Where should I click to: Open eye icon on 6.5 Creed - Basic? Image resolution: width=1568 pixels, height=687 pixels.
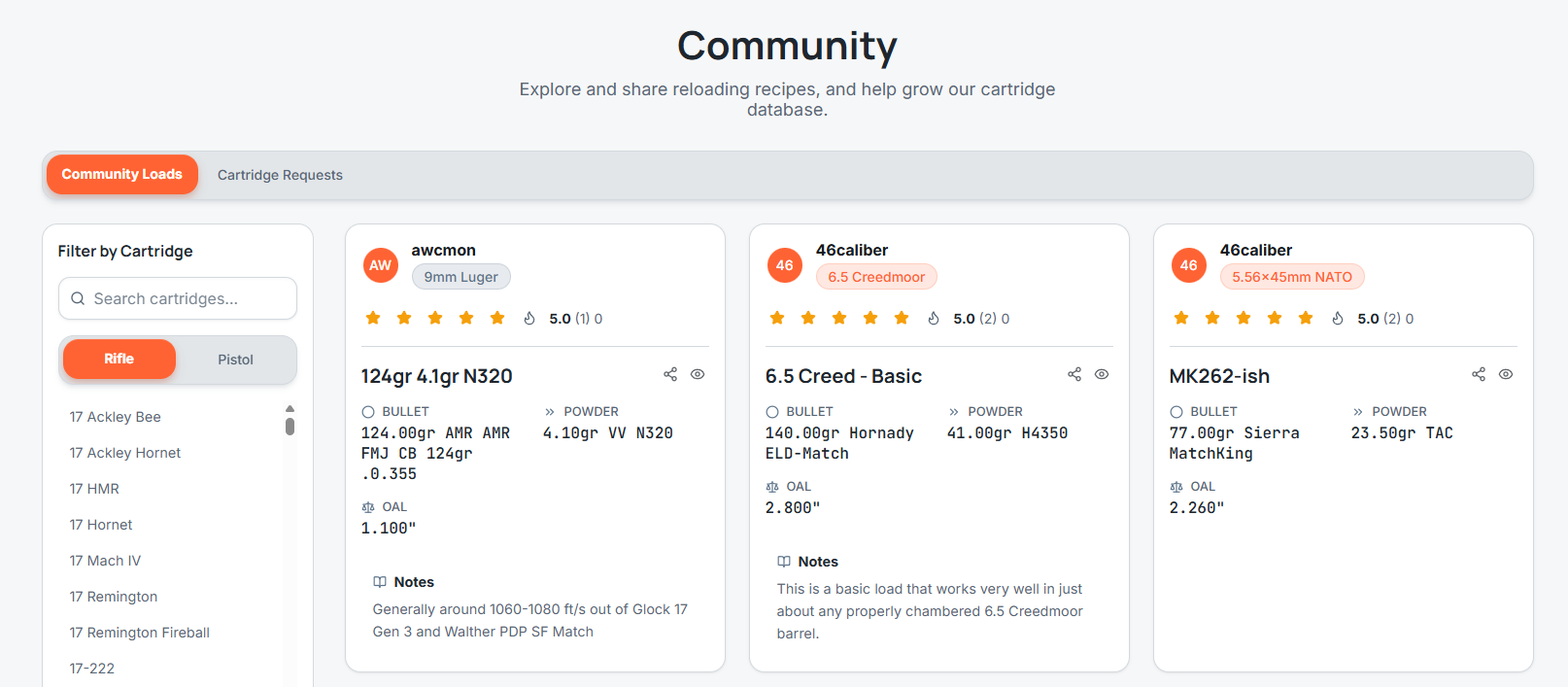[x=1102, y=374]
